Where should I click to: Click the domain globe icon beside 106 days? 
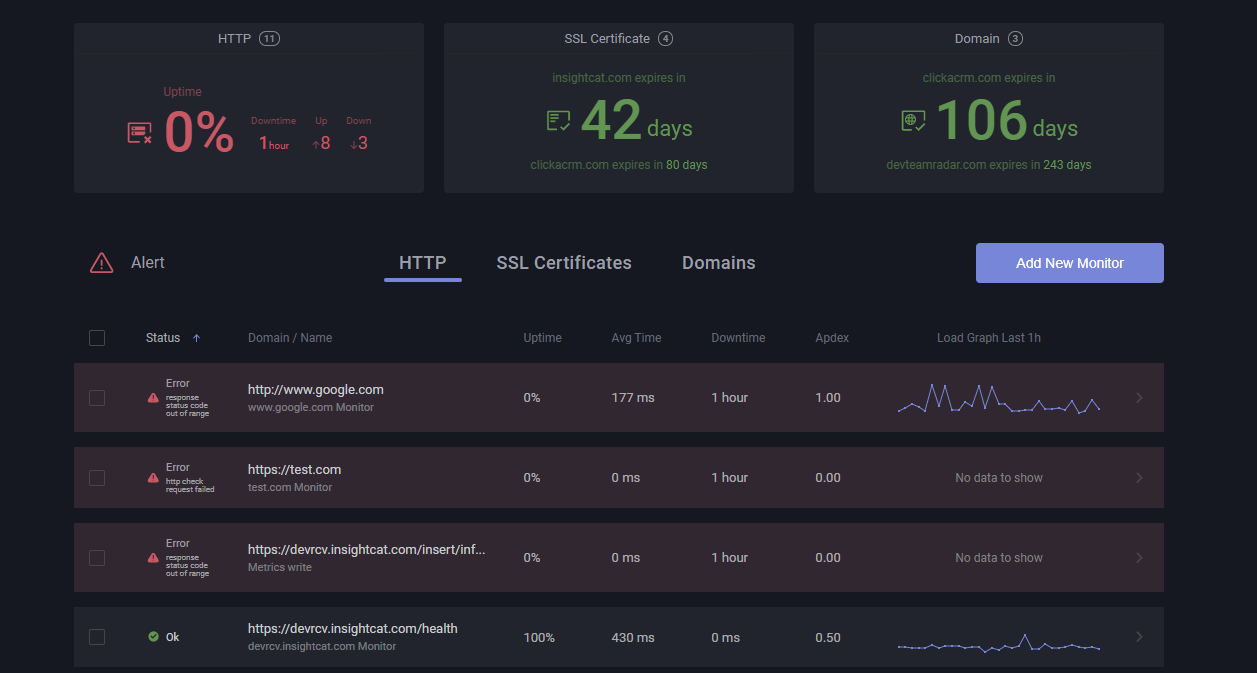(x=913, y=121)
